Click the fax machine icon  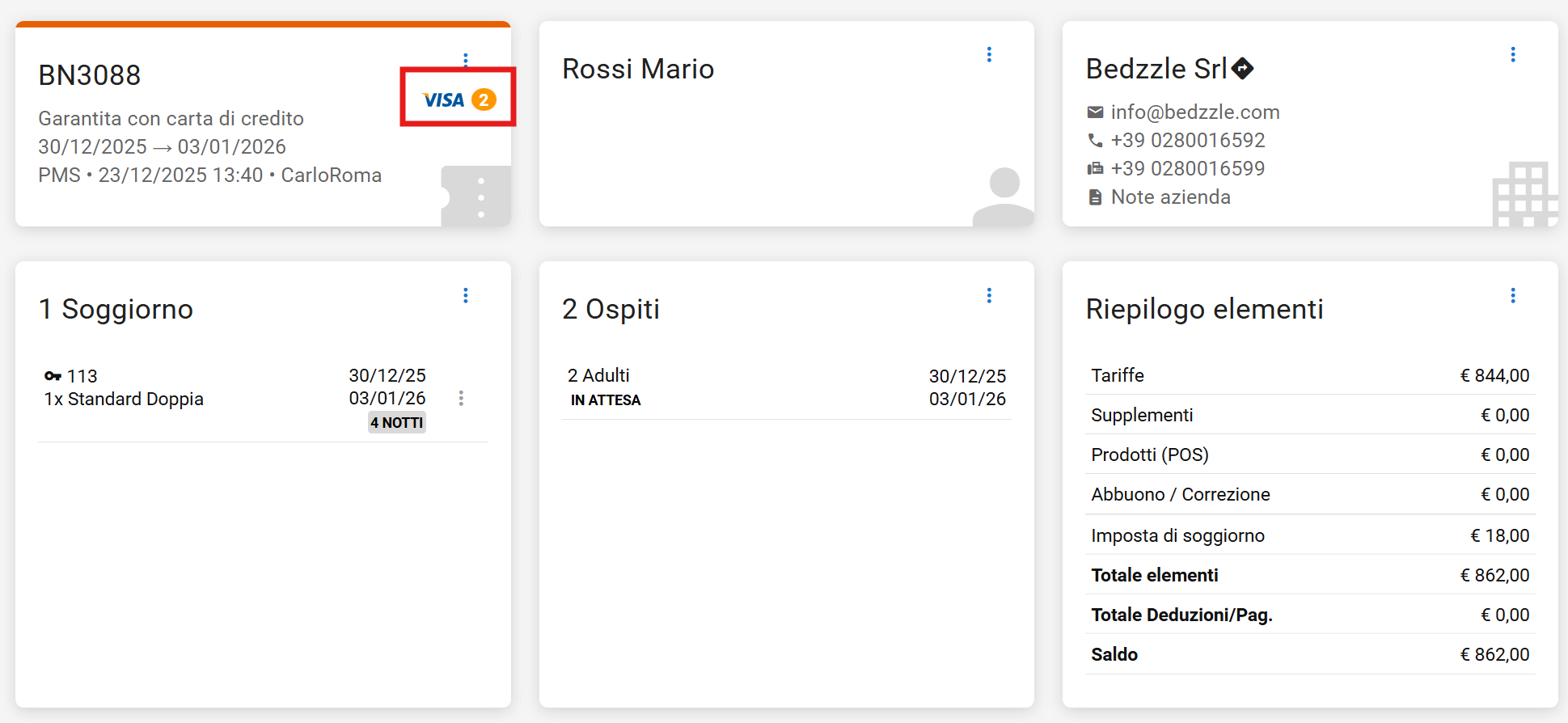[x=1095, y=169]
